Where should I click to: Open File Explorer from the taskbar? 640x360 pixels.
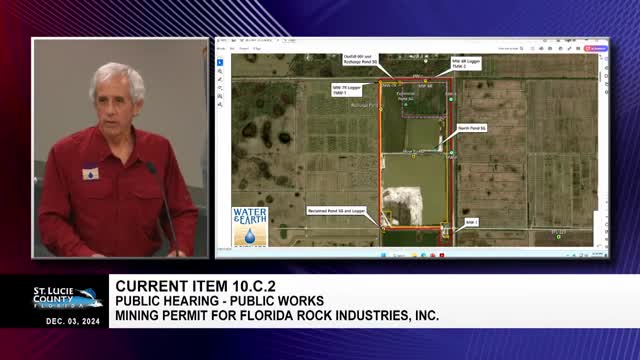[414, 255]
